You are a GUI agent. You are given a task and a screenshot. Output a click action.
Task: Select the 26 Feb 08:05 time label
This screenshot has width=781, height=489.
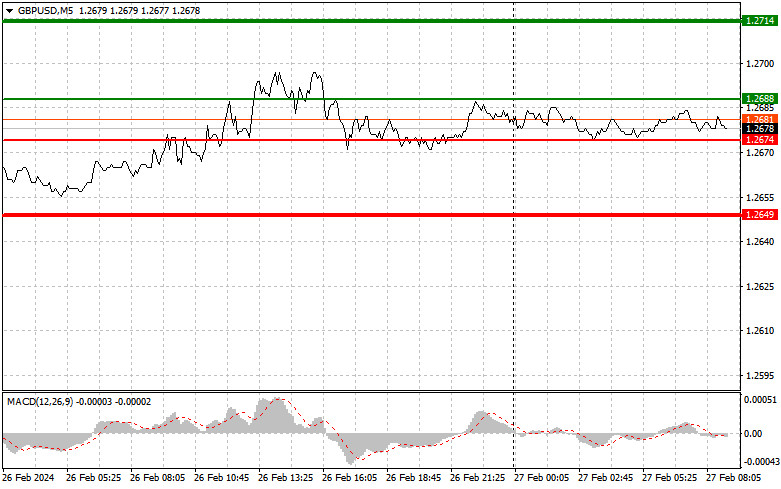tap(157, 478)
